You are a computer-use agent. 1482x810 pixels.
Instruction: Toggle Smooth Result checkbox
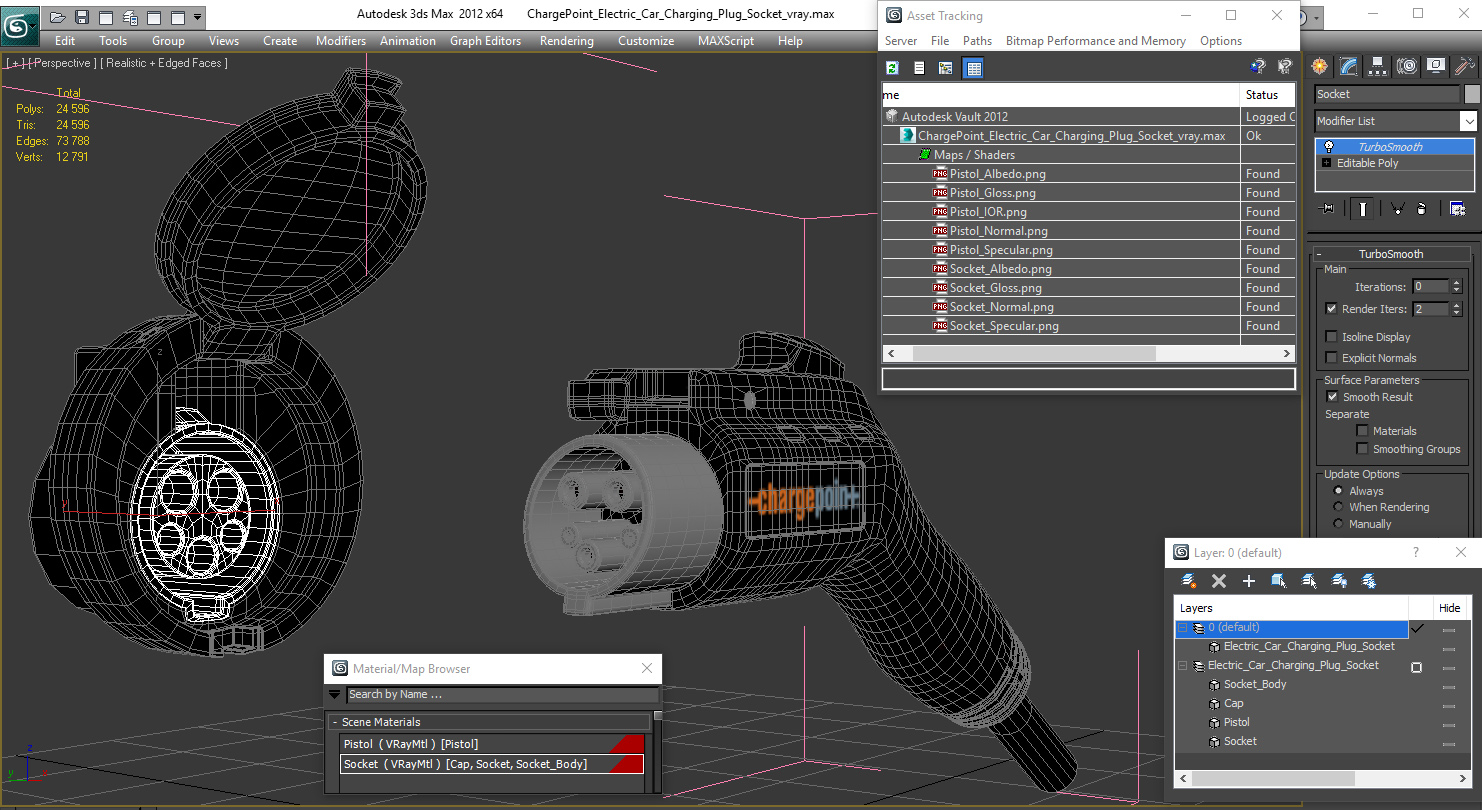tap(1331, 397)
